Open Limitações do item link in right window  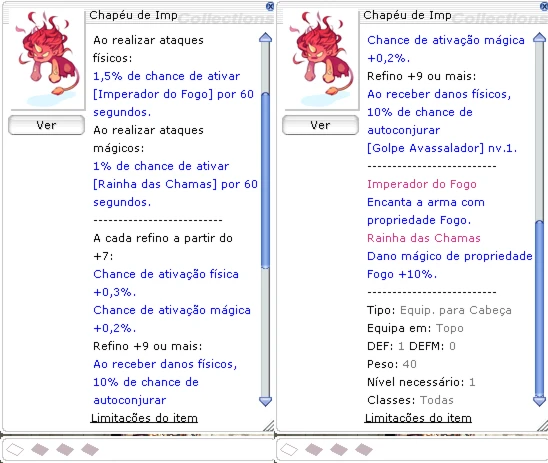click(418, 418)
